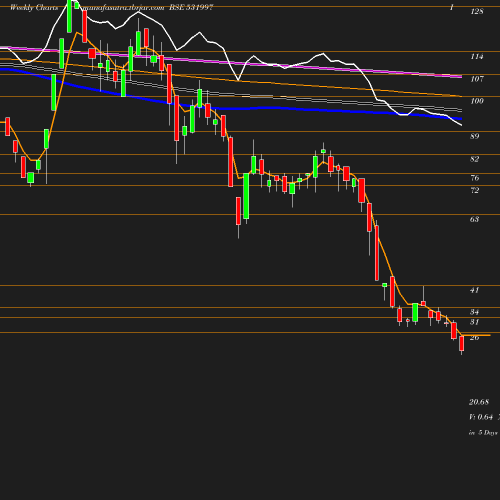Select the 76 price level label
This screenshot has height=500, width=500.
[475, 178]
